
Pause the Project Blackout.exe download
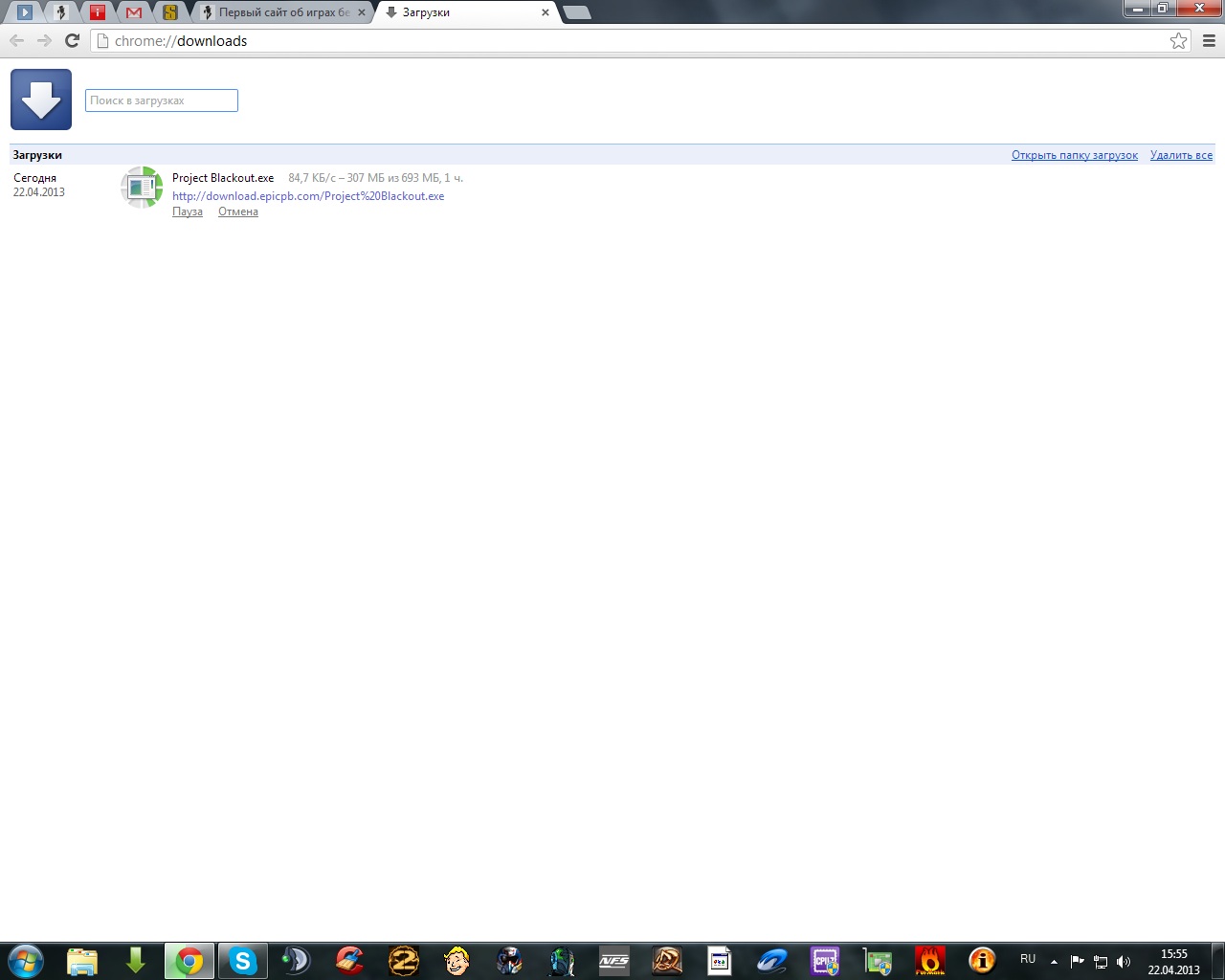pos(188,212)
